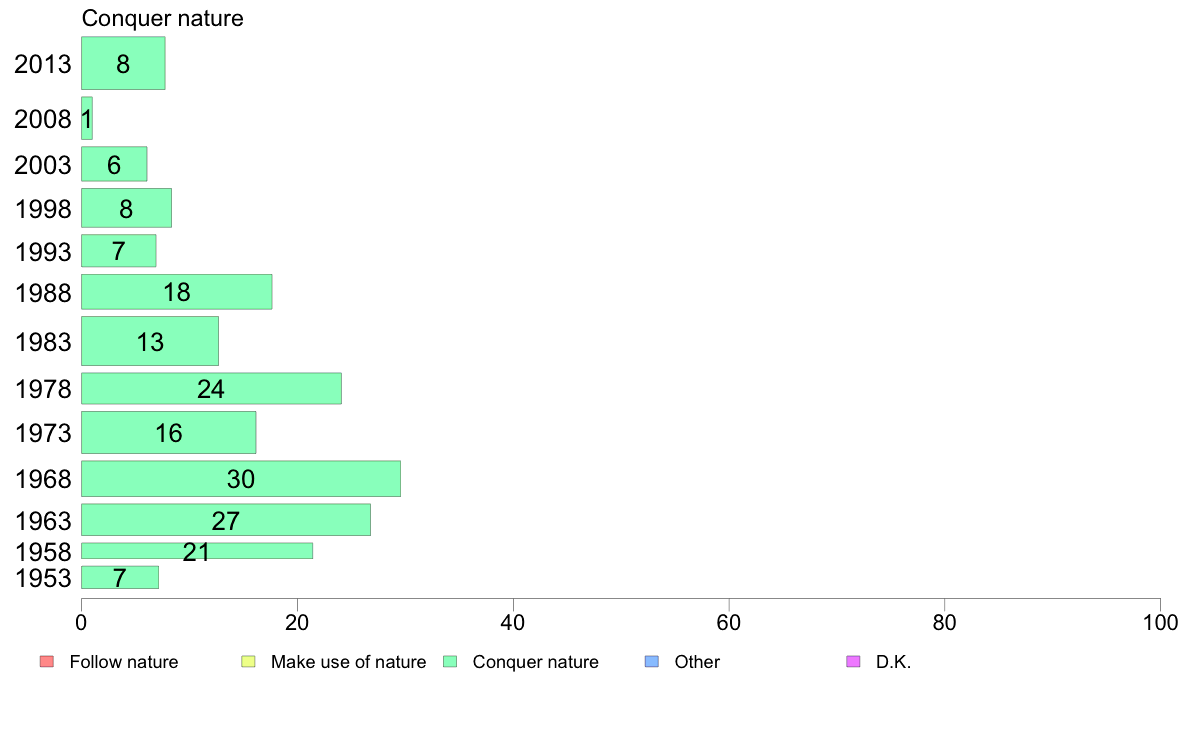Screen dimensions: 1188x736
Task: Click the 1963 bar labeled 27
Action: click(226, 520)
